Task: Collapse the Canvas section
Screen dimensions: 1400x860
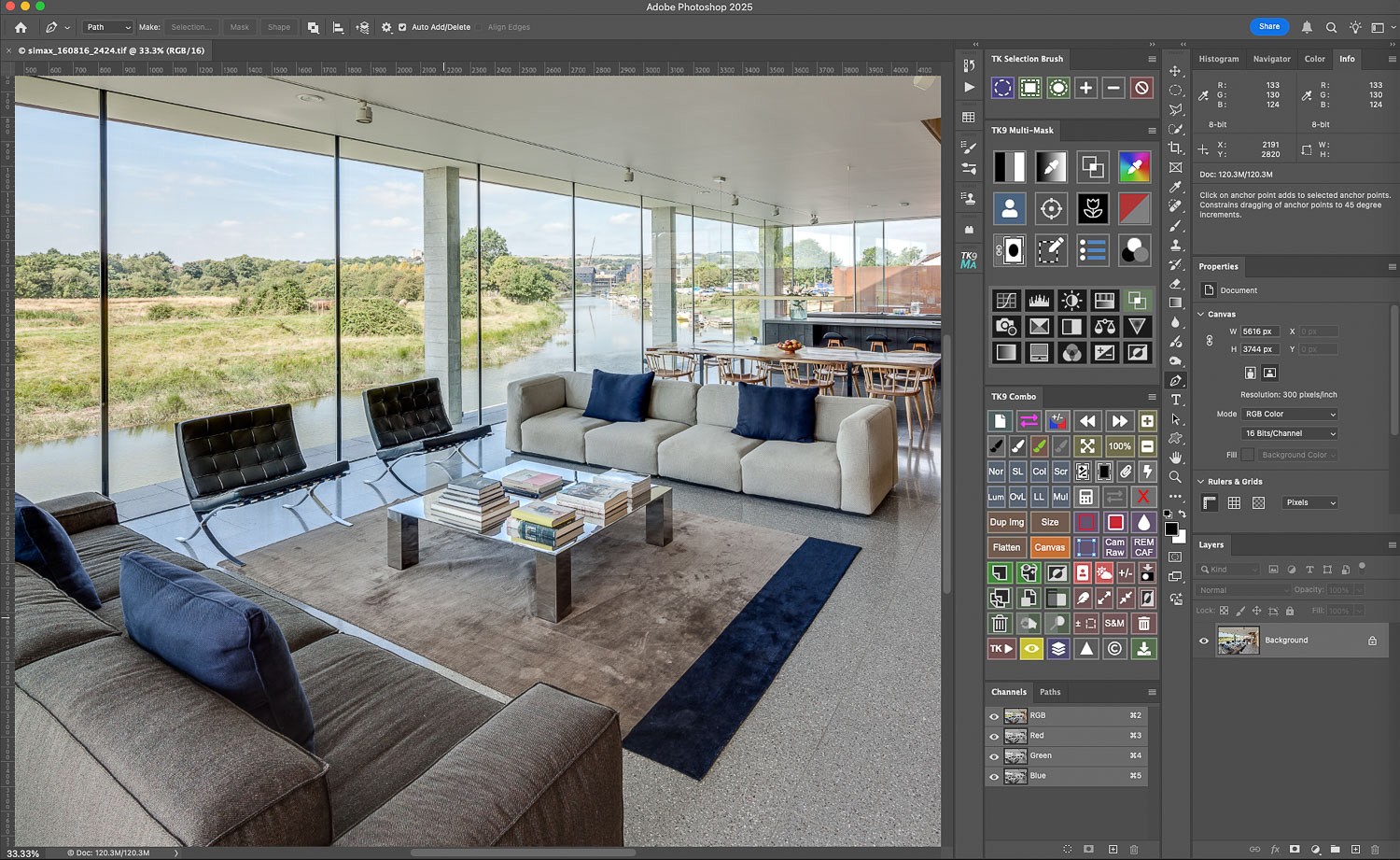Action: [x=1201, y=315]
